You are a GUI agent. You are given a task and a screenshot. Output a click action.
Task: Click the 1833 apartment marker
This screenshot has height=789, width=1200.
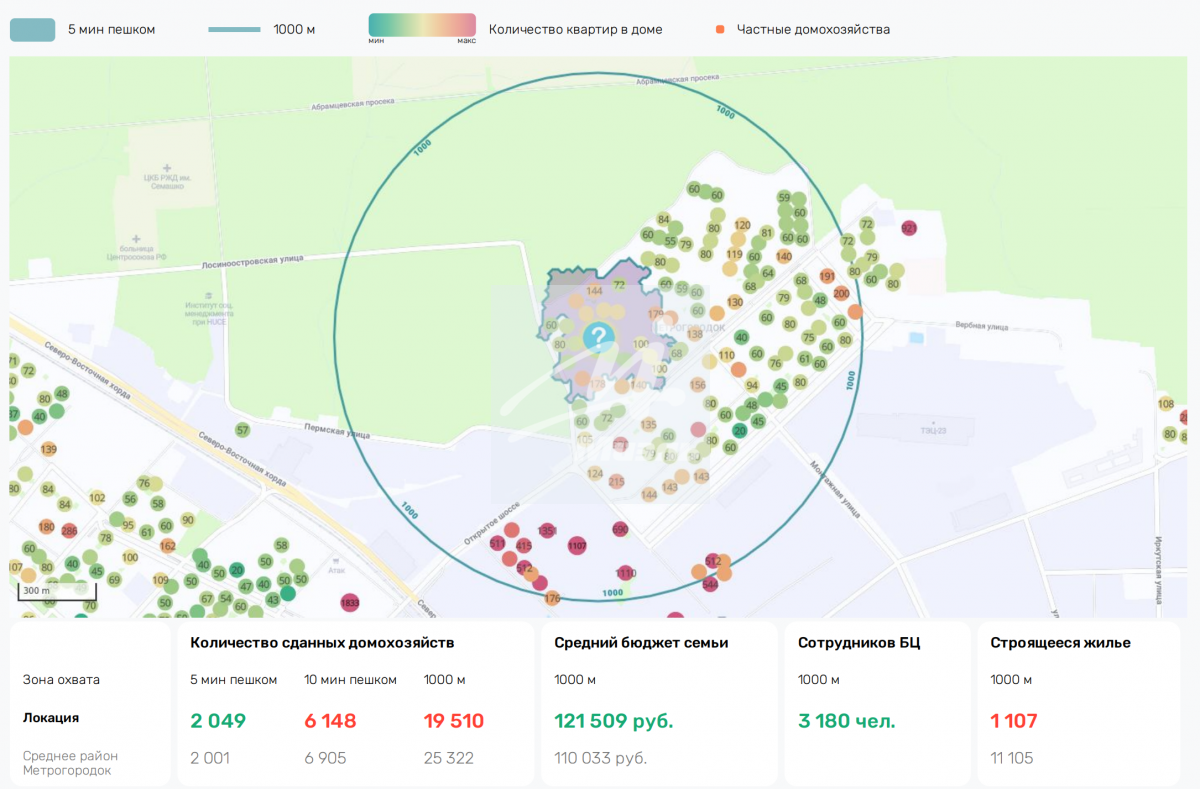(x=350, y=603)
